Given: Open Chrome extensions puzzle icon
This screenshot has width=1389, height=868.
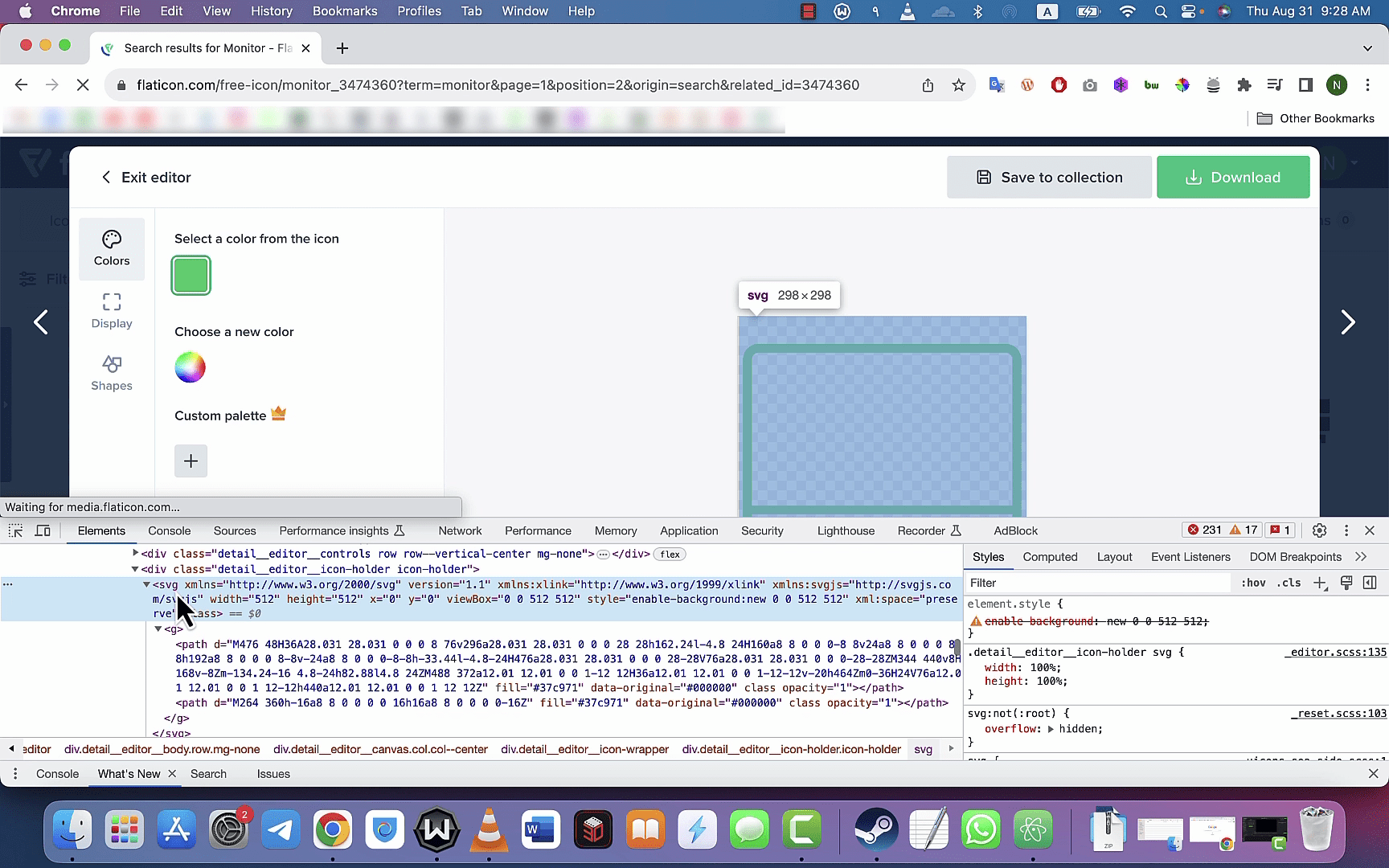Looking at the screenshot, I should pos(1244,84).
